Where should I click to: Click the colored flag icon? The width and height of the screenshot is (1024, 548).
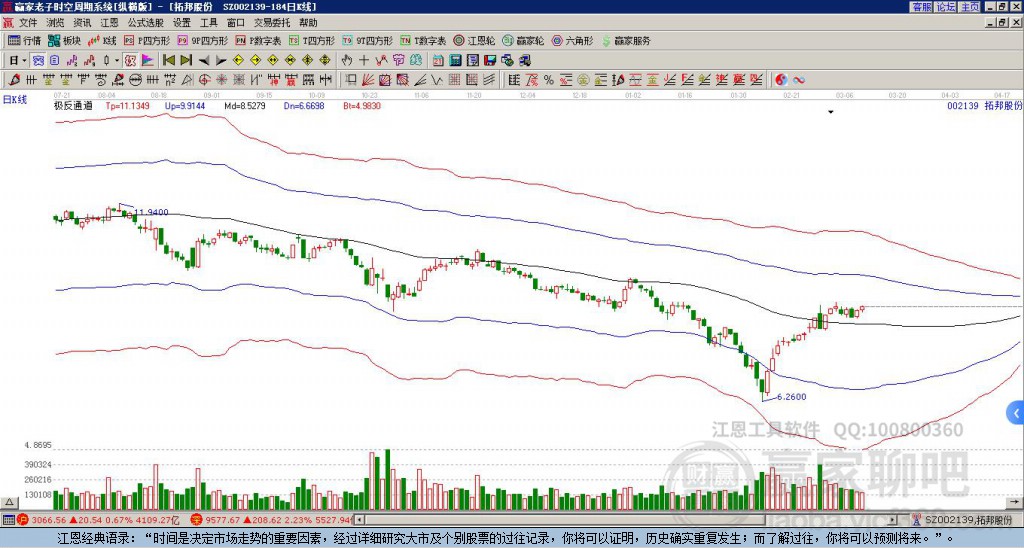click(148, 61)
